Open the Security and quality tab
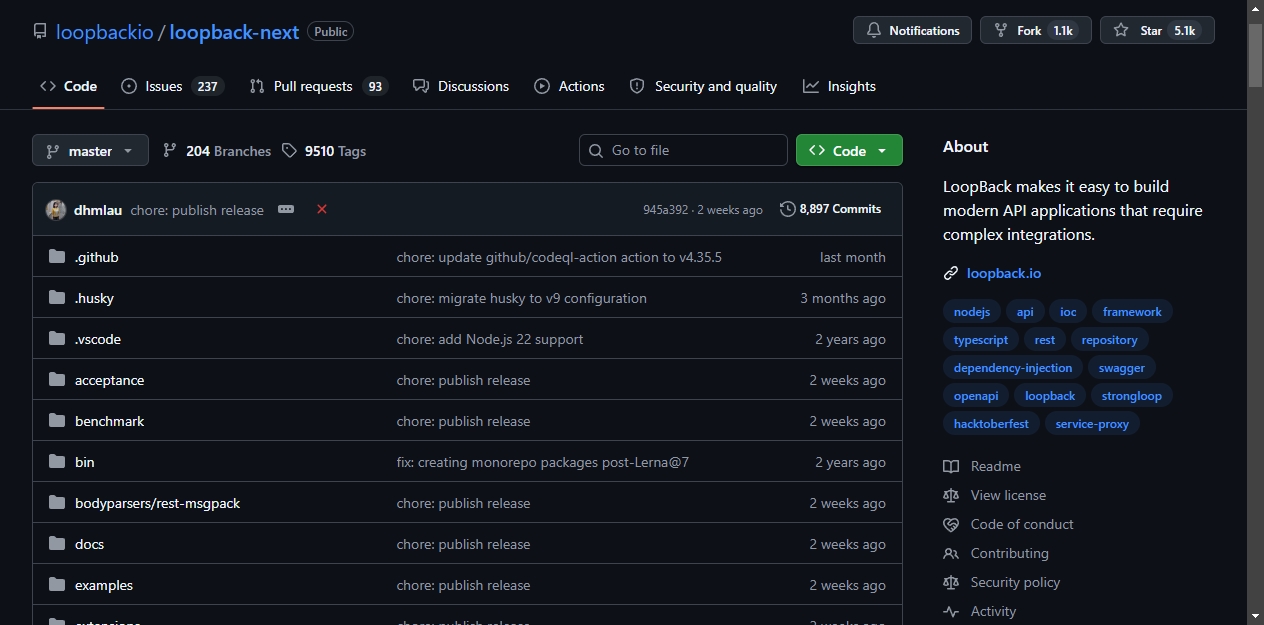 [x=703, y=86]
